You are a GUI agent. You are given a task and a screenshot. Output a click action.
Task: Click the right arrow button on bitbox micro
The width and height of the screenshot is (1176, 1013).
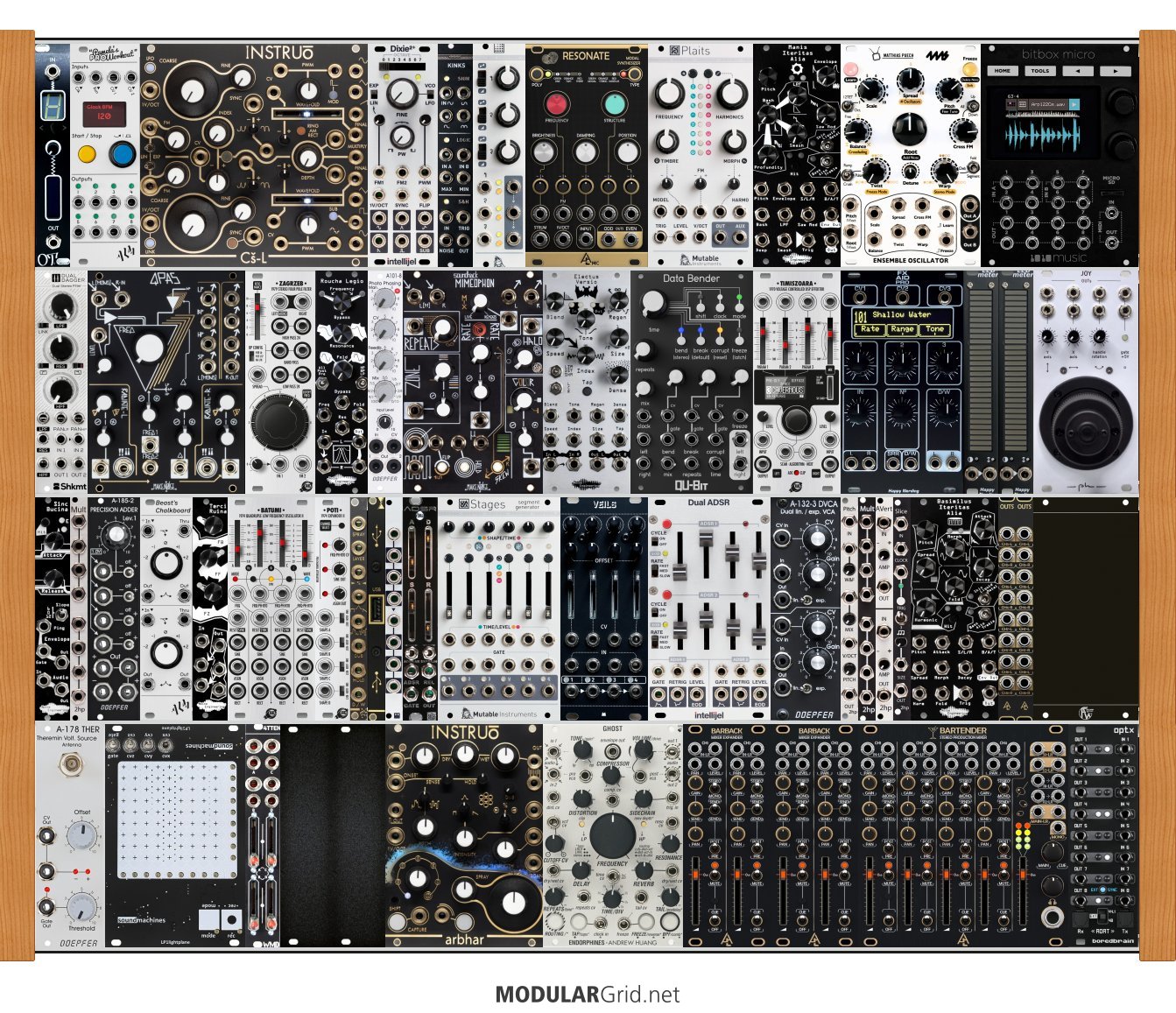tap(1116, 71)
